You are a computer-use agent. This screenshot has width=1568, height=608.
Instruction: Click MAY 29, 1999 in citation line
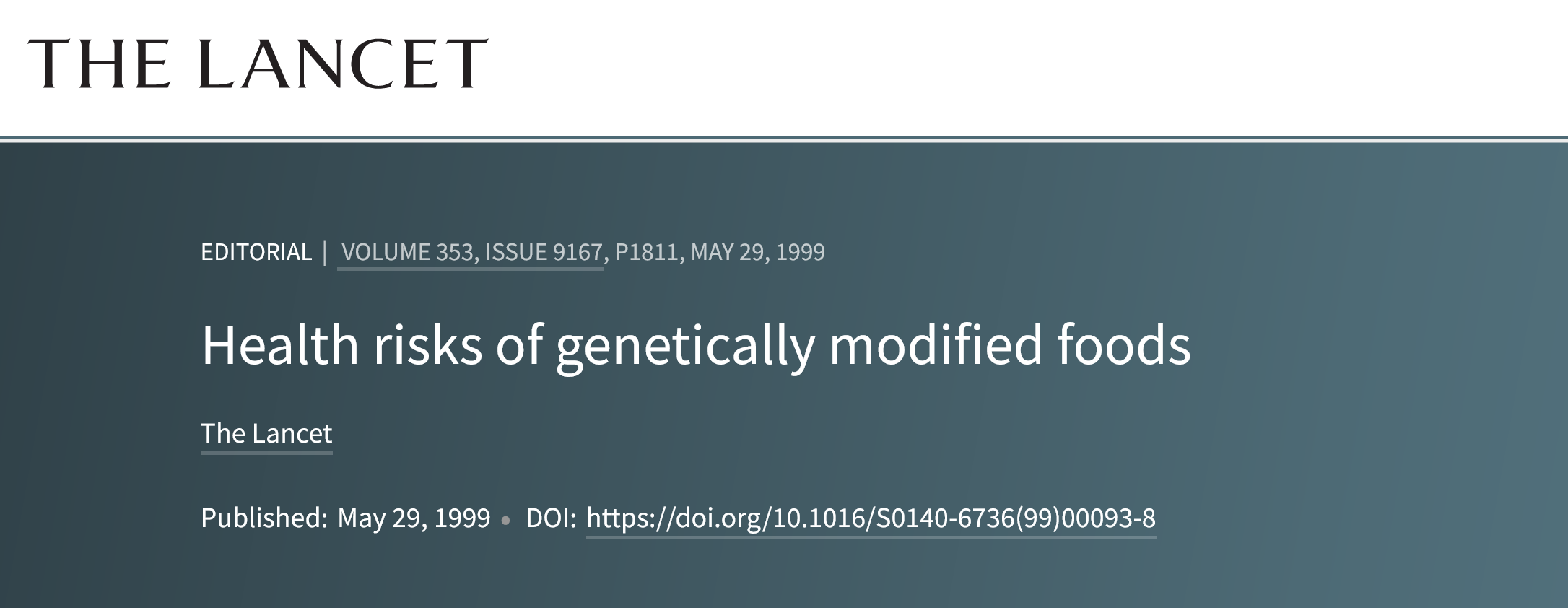757,252
